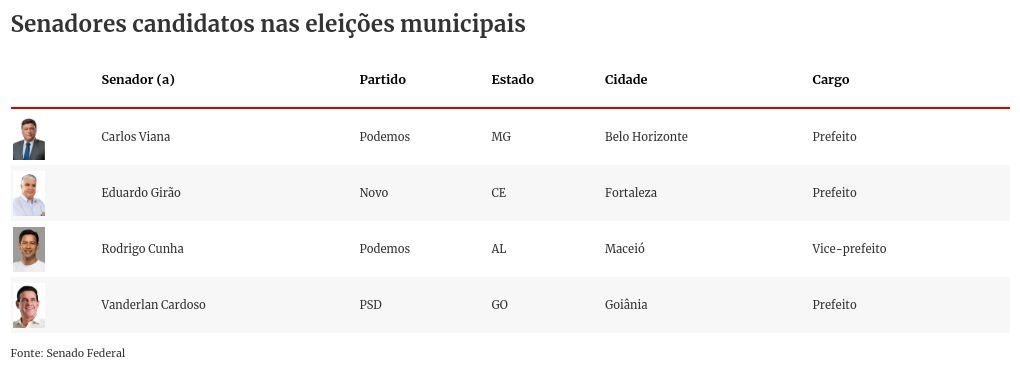Sort by the Estado column header

(x=513, y=79)
